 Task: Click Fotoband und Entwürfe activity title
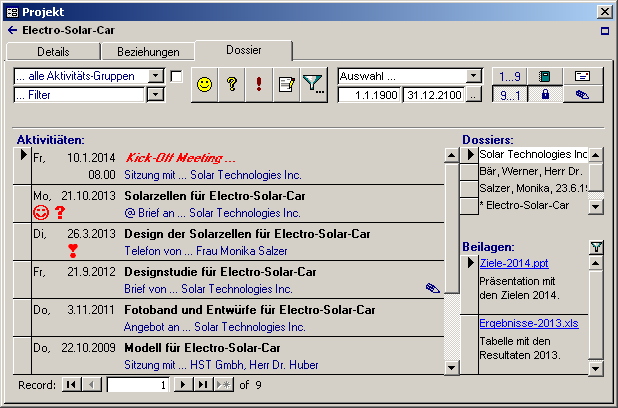[250, 310]
